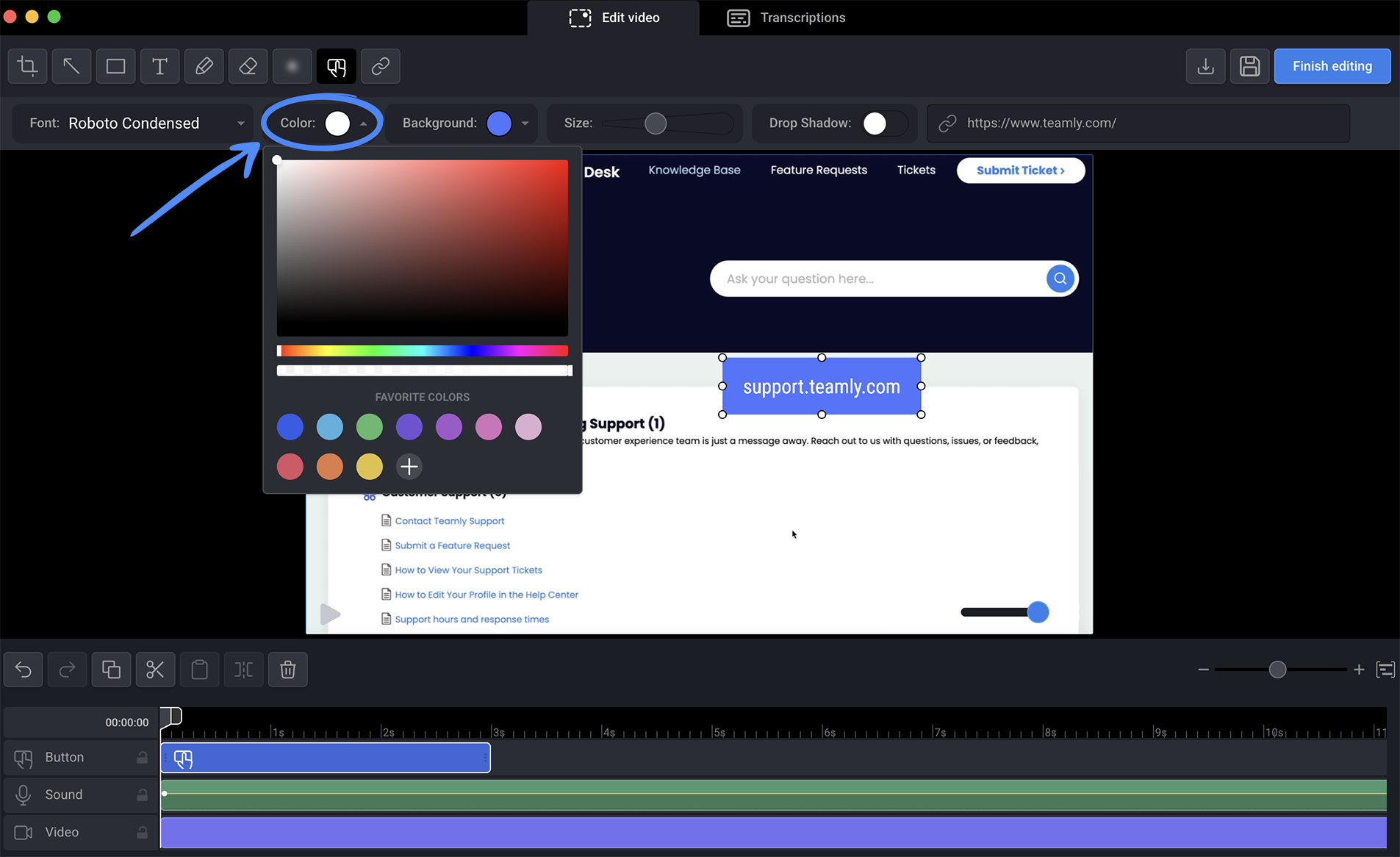Click the hue spectrum slider

coord(423,351)
